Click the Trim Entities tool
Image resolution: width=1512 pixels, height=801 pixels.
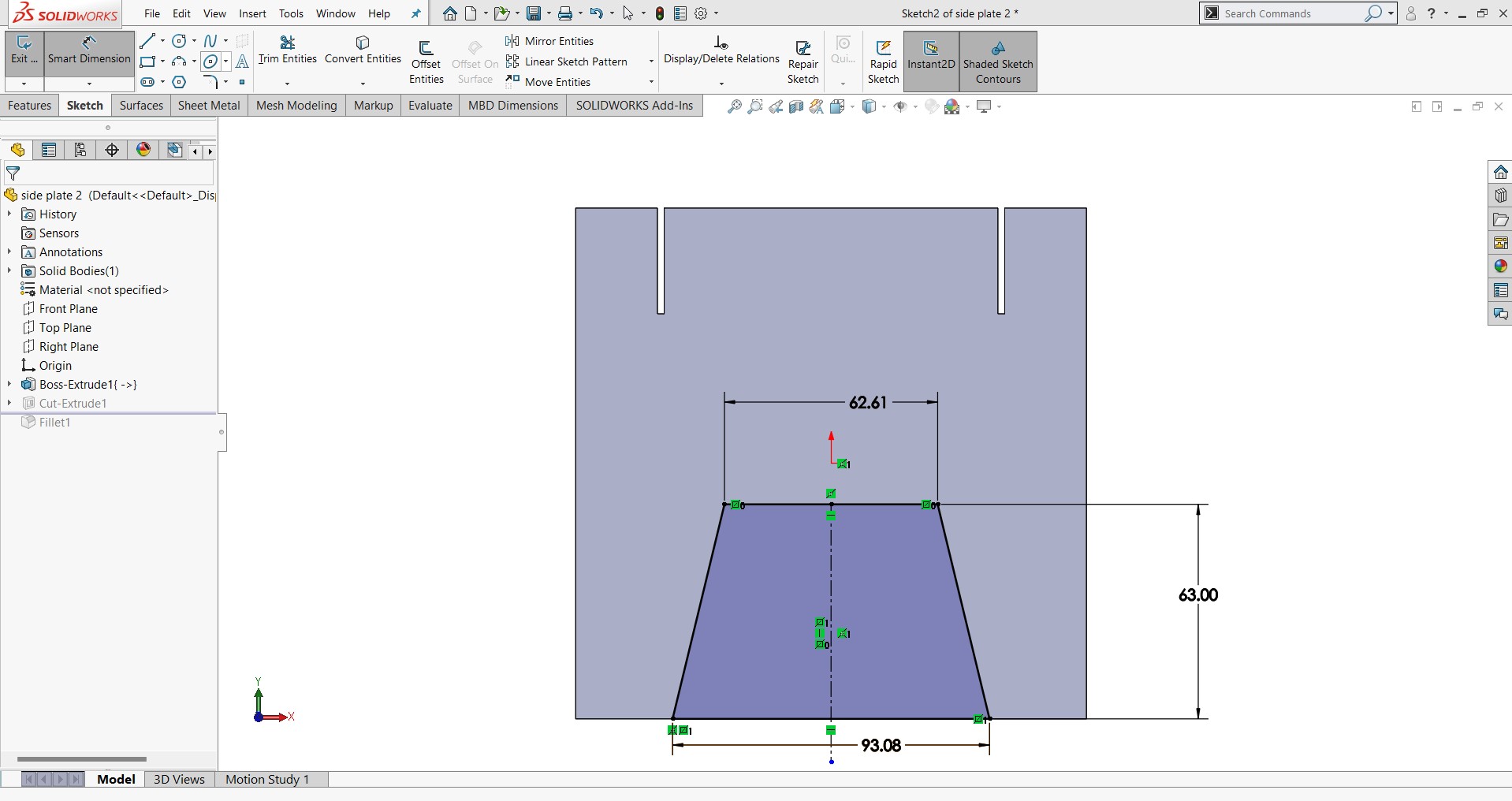point(288,50)
